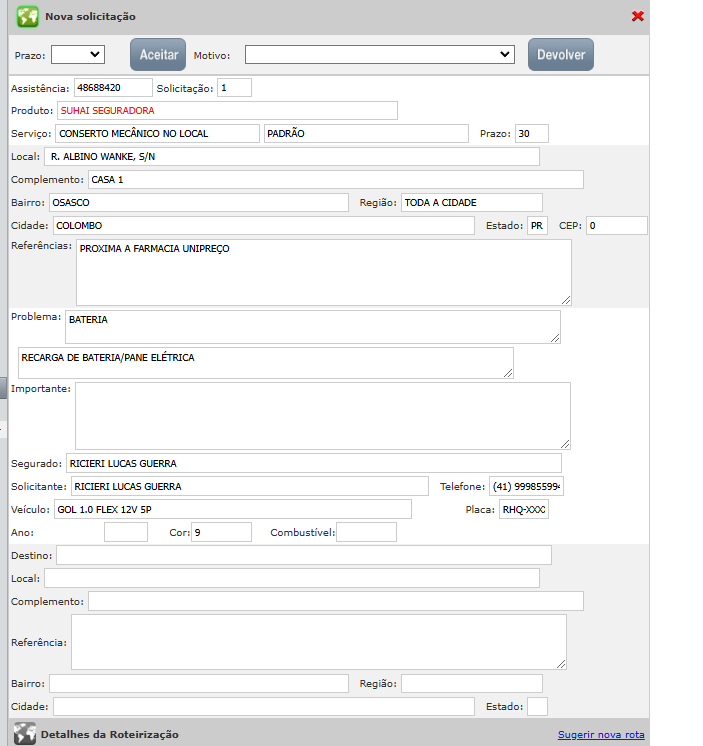
Task: Click the destination Cidade field
Action: [x=264, y=707]
